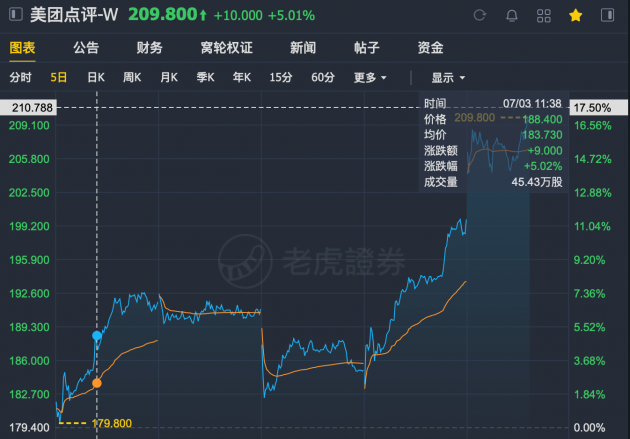This screenshot has height=439, width=630.
Task: Refresh the stock quote
Action: [480, 15]
